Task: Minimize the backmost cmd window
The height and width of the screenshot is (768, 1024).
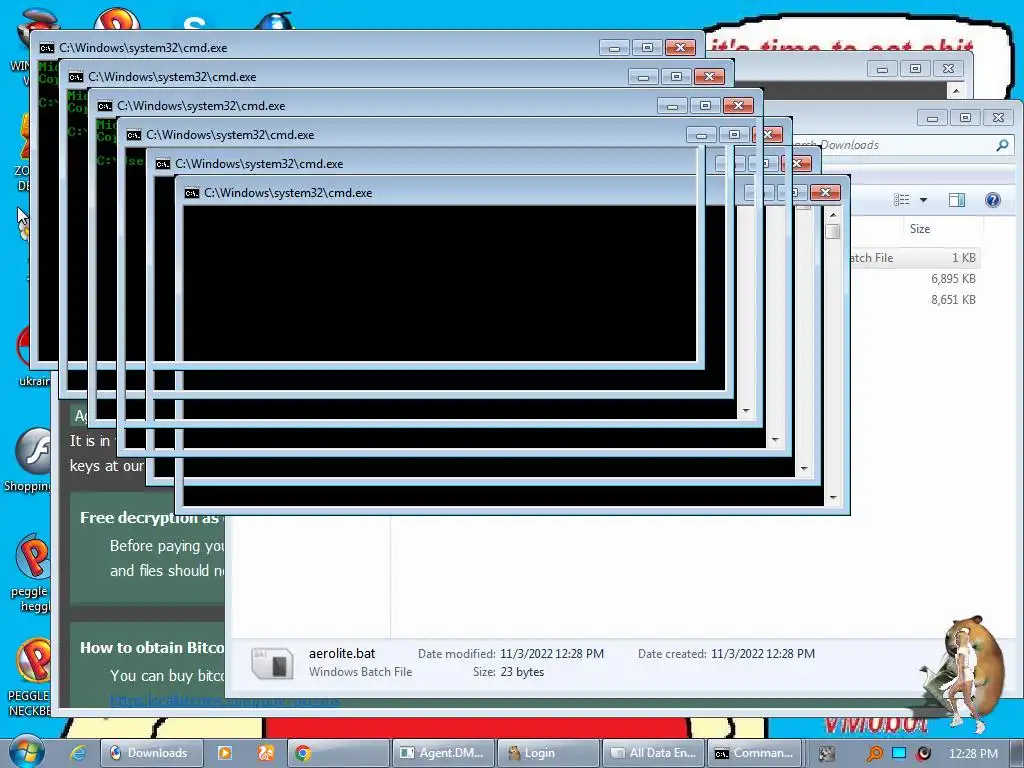Action: tap(614, 48)
